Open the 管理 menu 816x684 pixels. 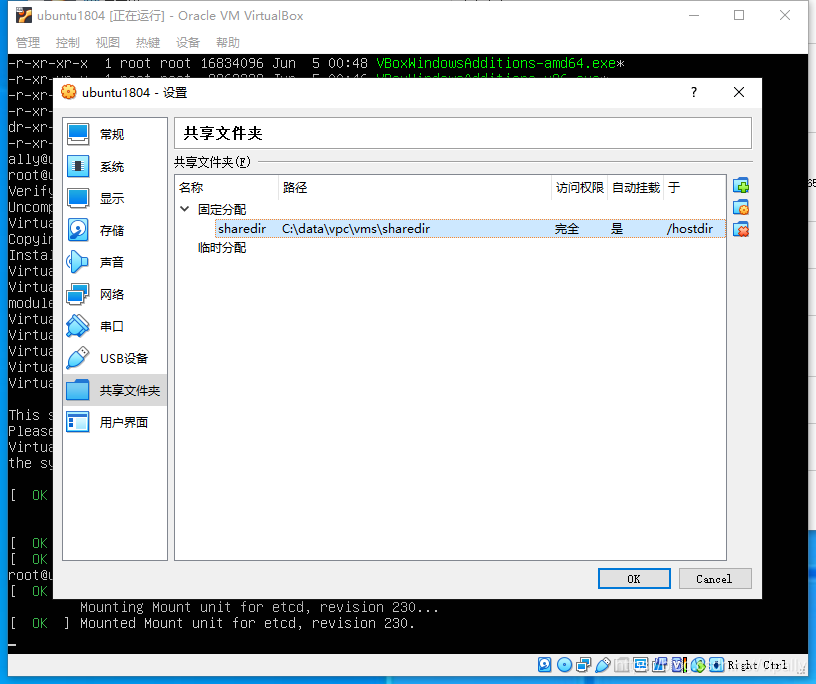28,42
